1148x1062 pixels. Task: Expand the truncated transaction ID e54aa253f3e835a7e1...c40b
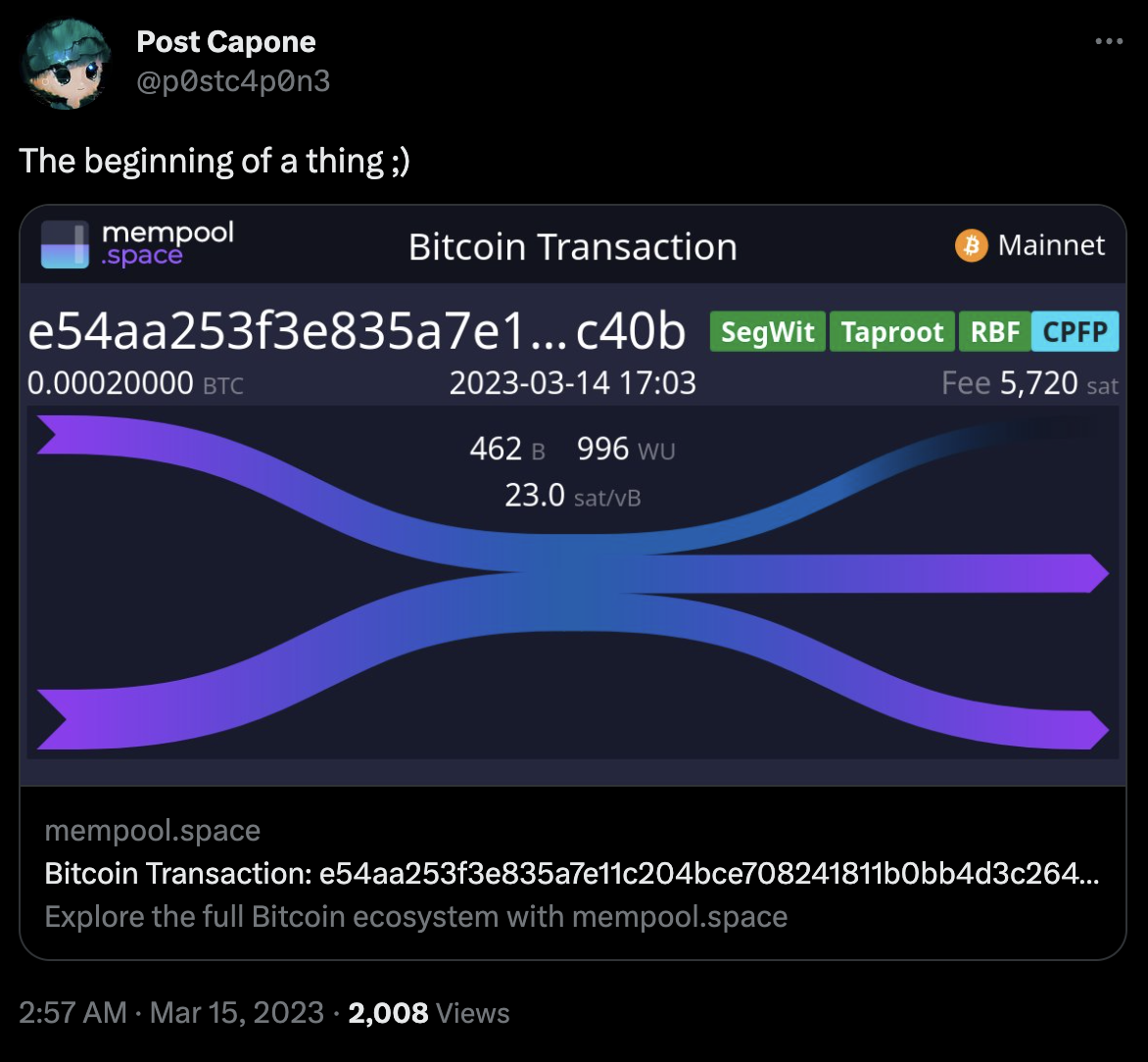[x=359, y=333]
